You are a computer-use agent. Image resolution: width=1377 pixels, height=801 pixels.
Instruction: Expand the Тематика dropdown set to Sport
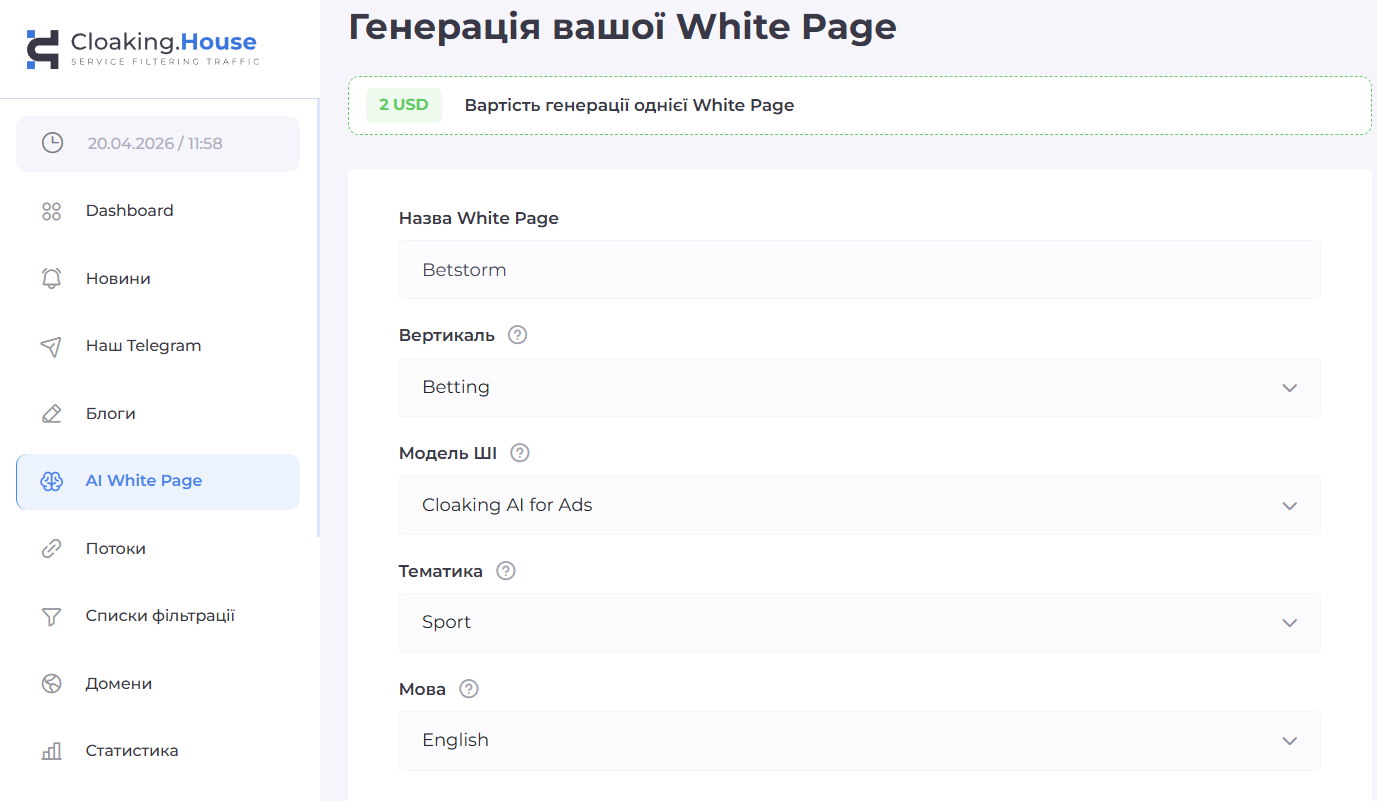(858, 622)
